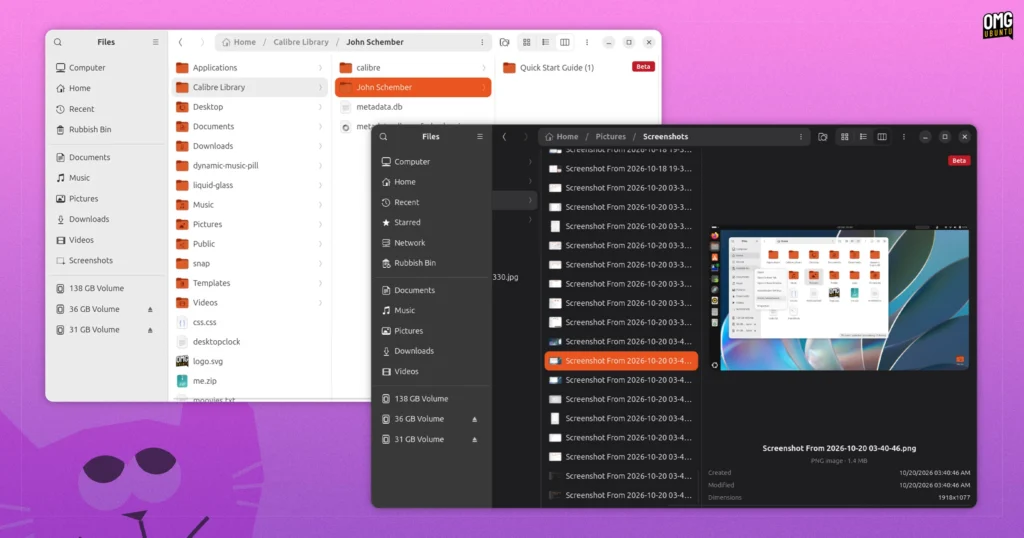Viewport: 1024px width, 538px height.
Task: Select the Calibre Library folder row
Action: click(x=249, y=87)
